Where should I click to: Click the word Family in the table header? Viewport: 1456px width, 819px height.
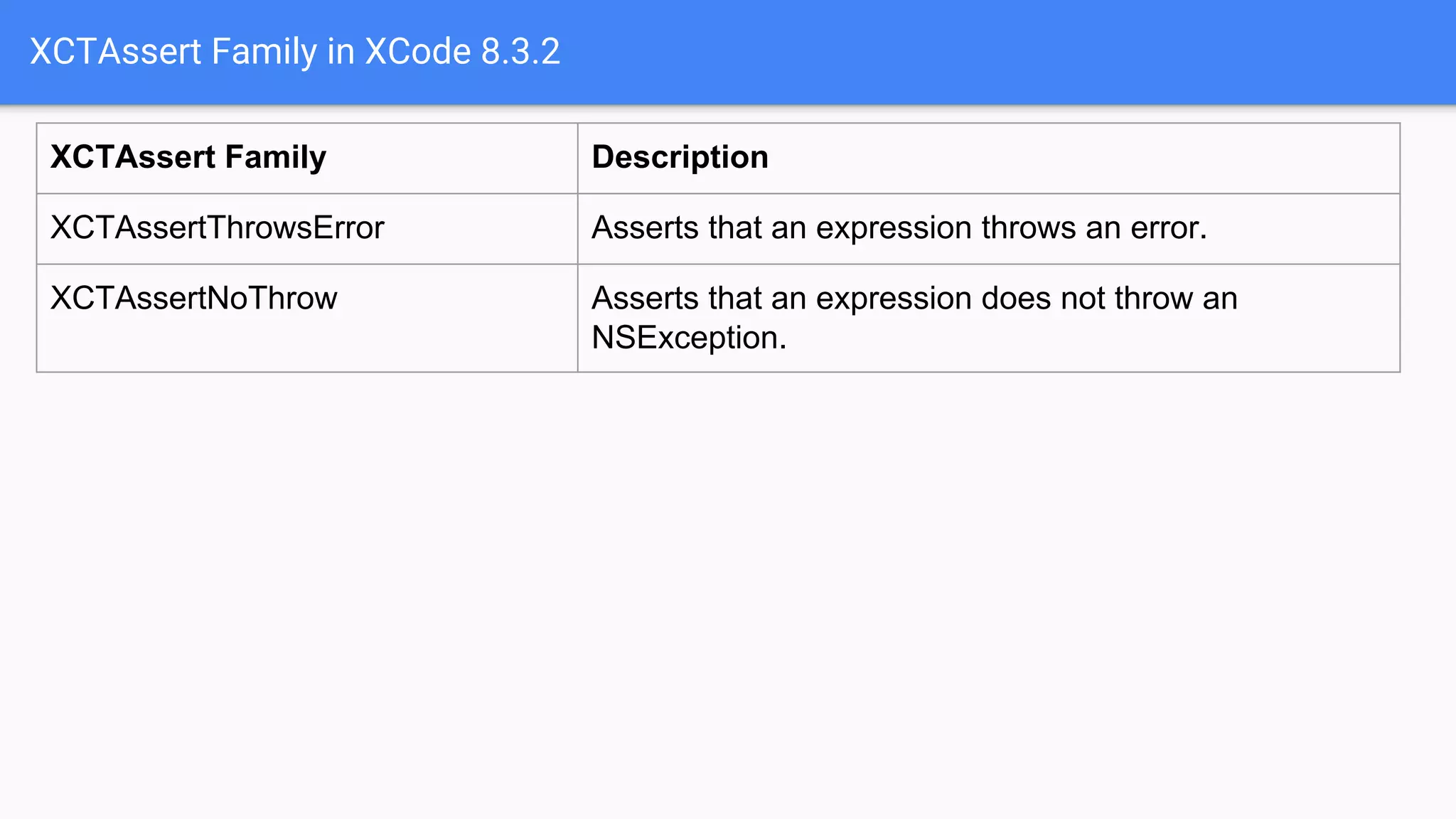[276, 157]
